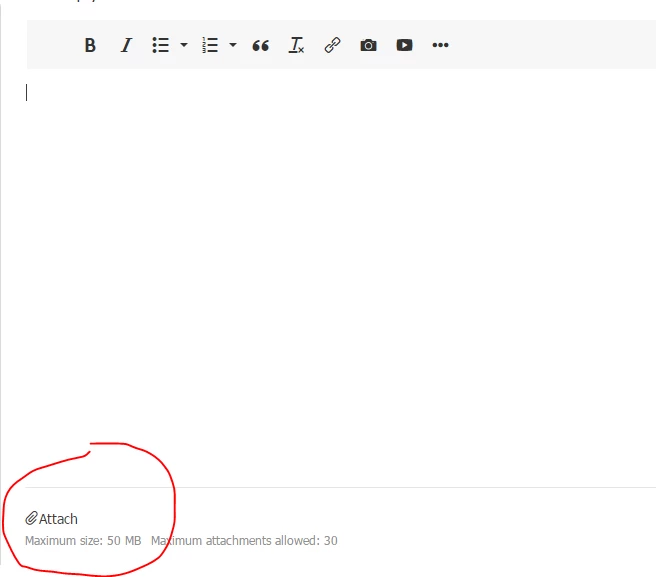Insert a block quote
Viewport: 656px width, 577px height.
(260, 45)
